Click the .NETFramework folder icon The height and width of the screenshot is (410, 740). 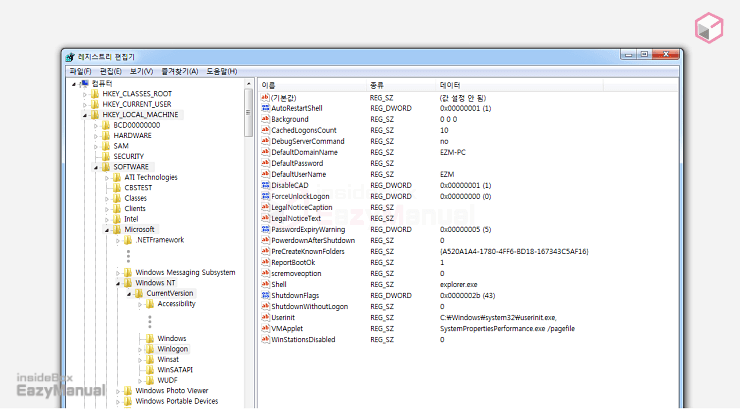[128, 240]
